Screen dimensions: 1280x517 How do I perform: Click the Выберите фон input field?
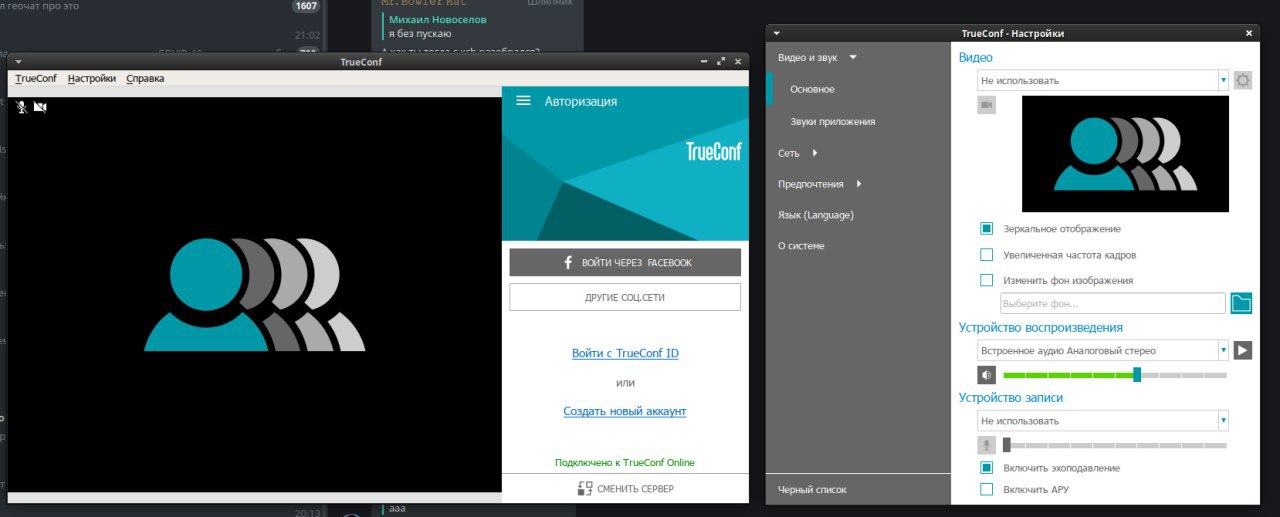point(1113,303)
